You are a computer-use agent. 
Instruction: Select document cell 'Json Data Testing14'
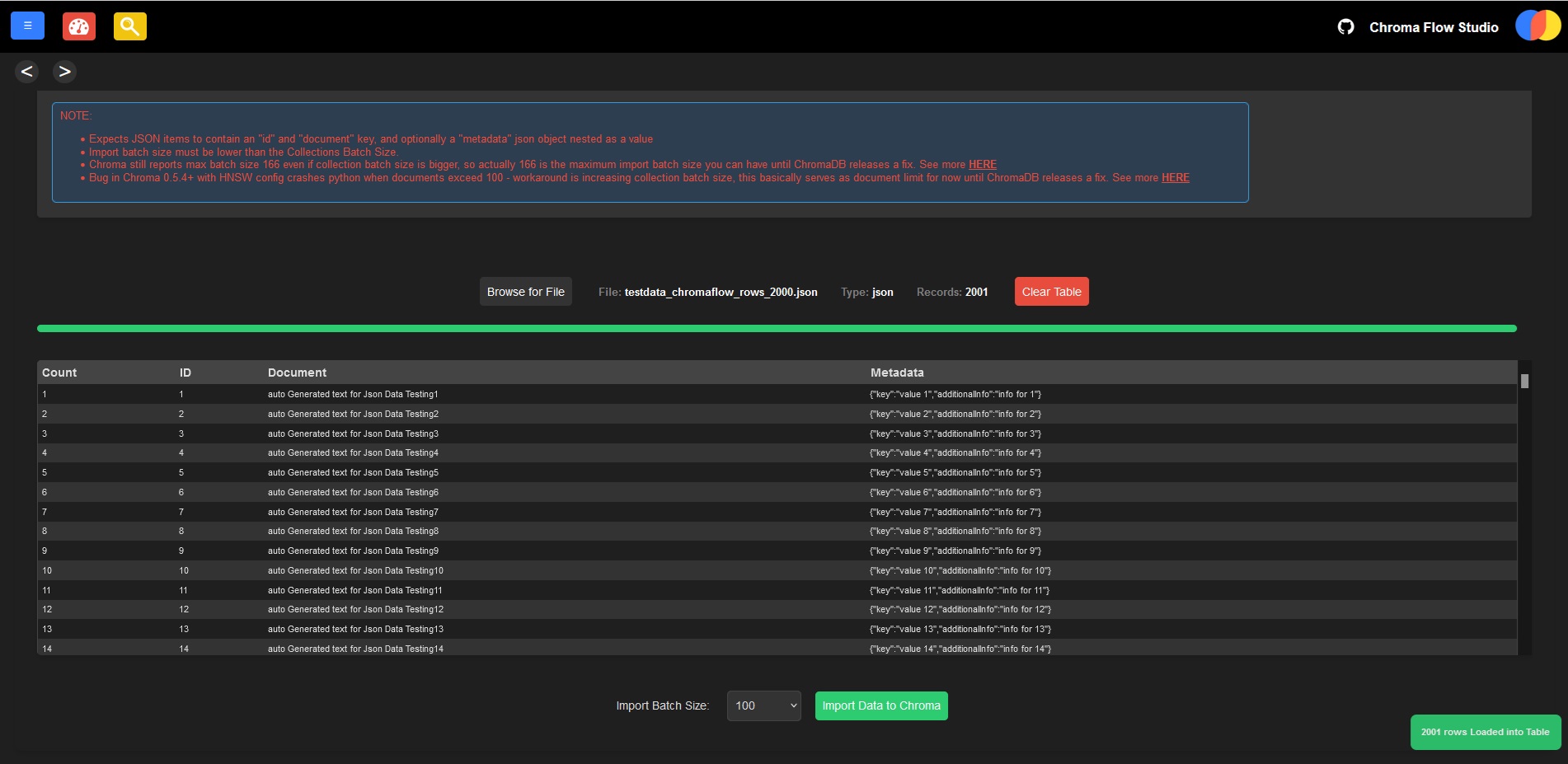(x=355, y=649)
